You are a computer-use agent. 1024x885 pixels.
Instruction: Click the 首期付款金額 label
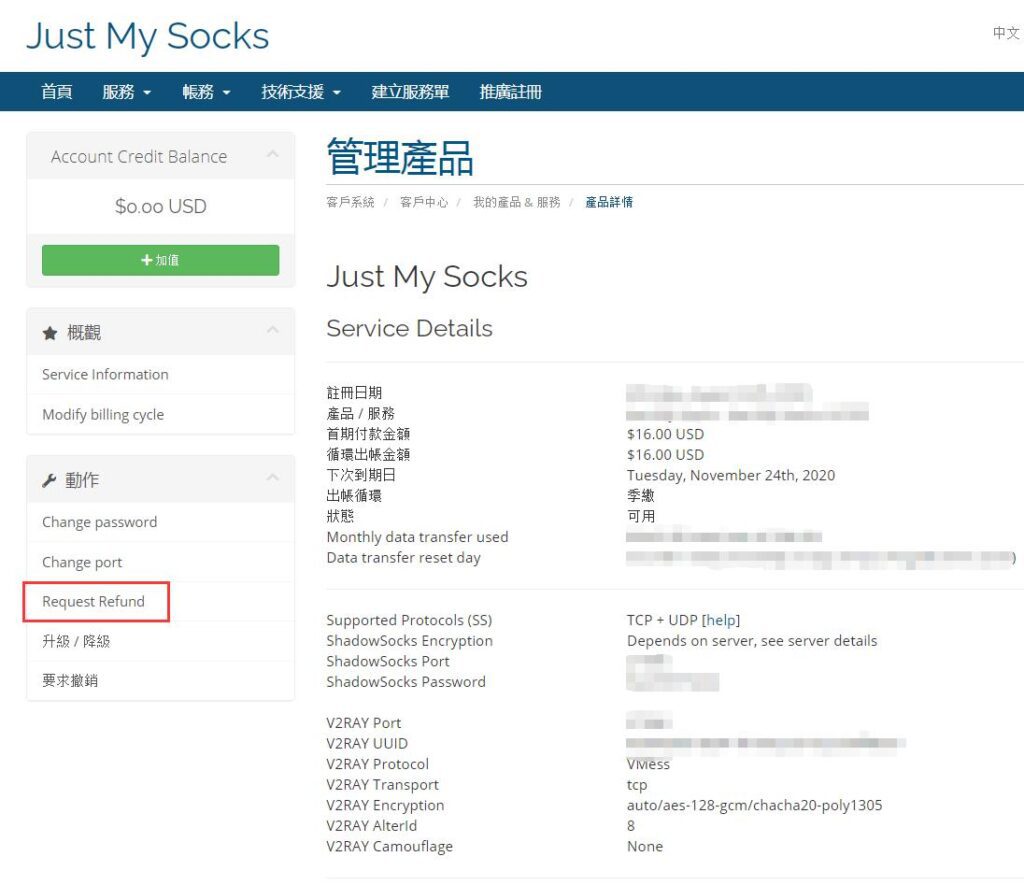coord(368,434)
